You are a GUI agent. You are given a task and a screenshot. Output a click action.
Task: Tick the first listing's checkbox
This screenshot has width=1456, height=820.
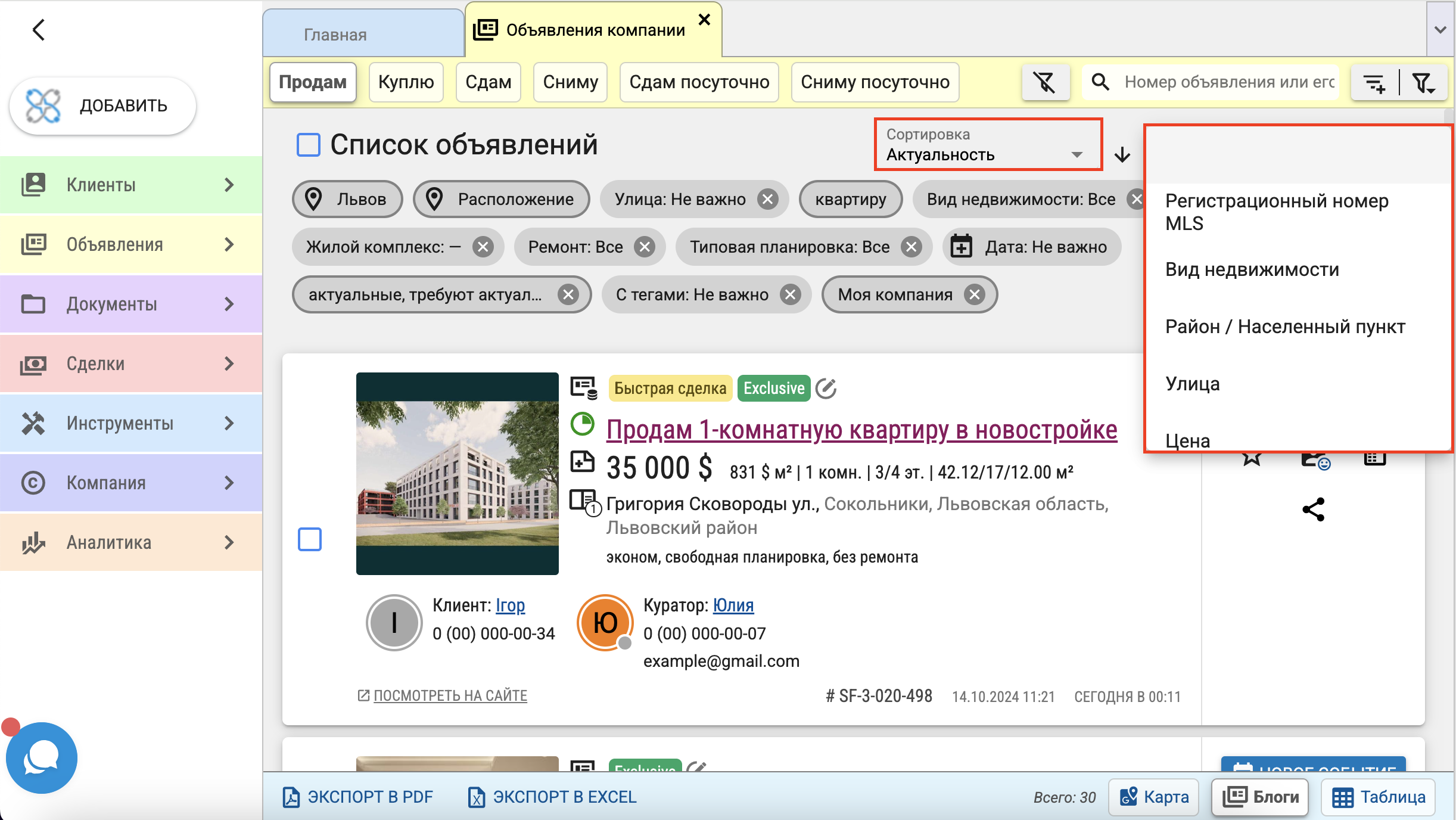(310, 539)
